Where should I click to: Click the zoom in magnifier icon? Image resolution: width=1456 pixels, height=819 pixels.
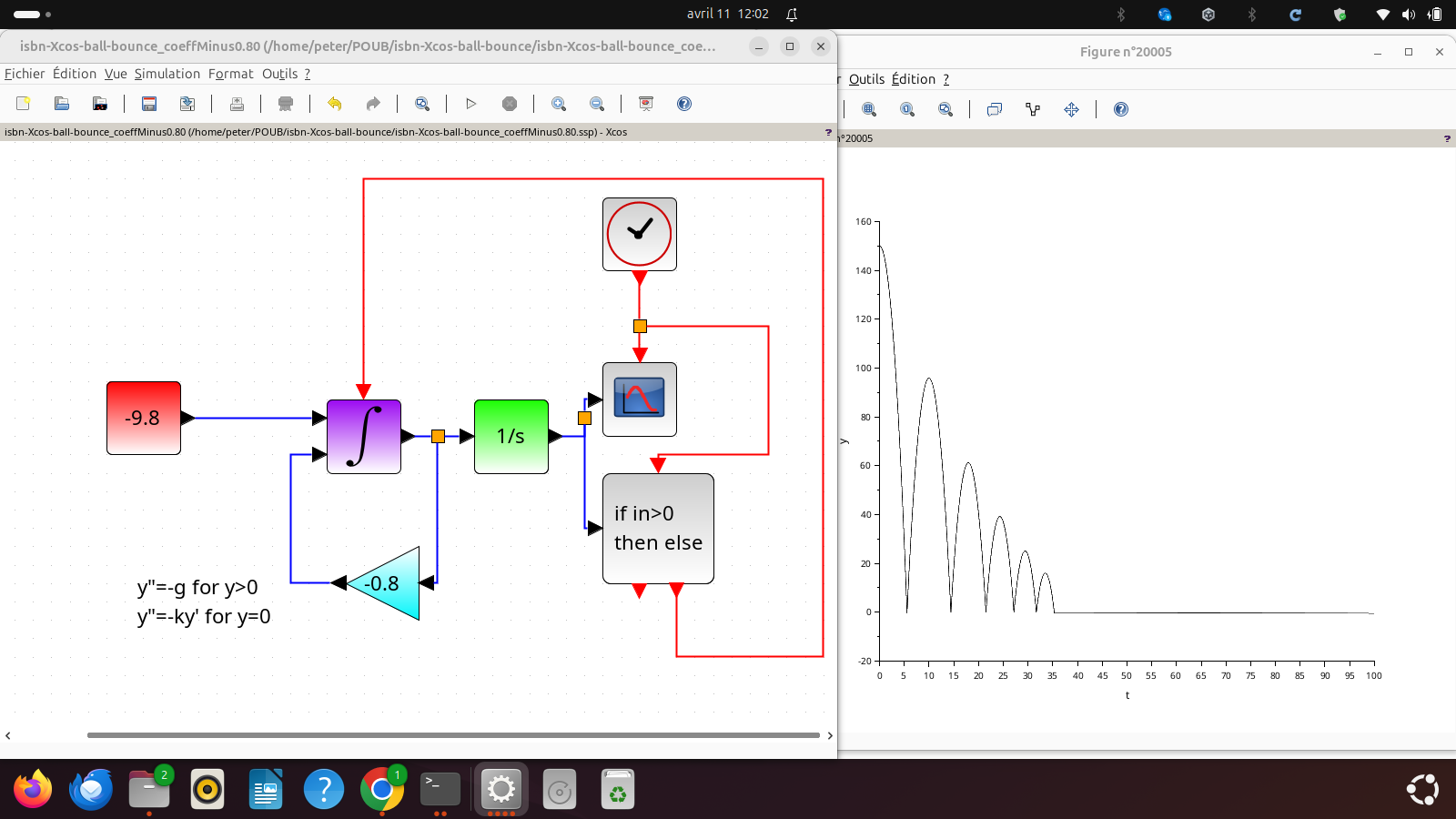tap(559, 104)
